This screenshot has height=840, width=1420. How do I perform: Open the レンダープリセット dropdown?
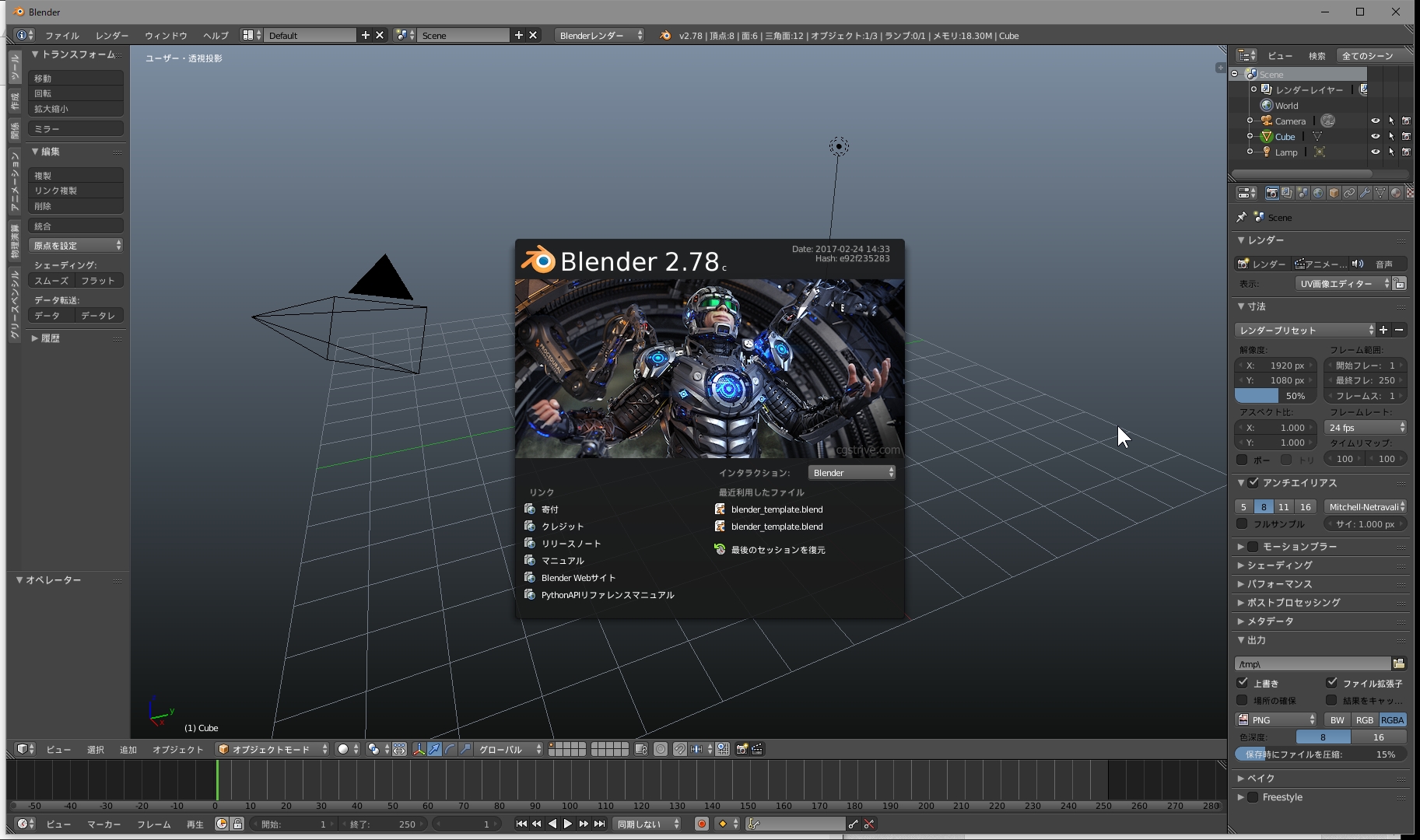tap(1305, 330)
